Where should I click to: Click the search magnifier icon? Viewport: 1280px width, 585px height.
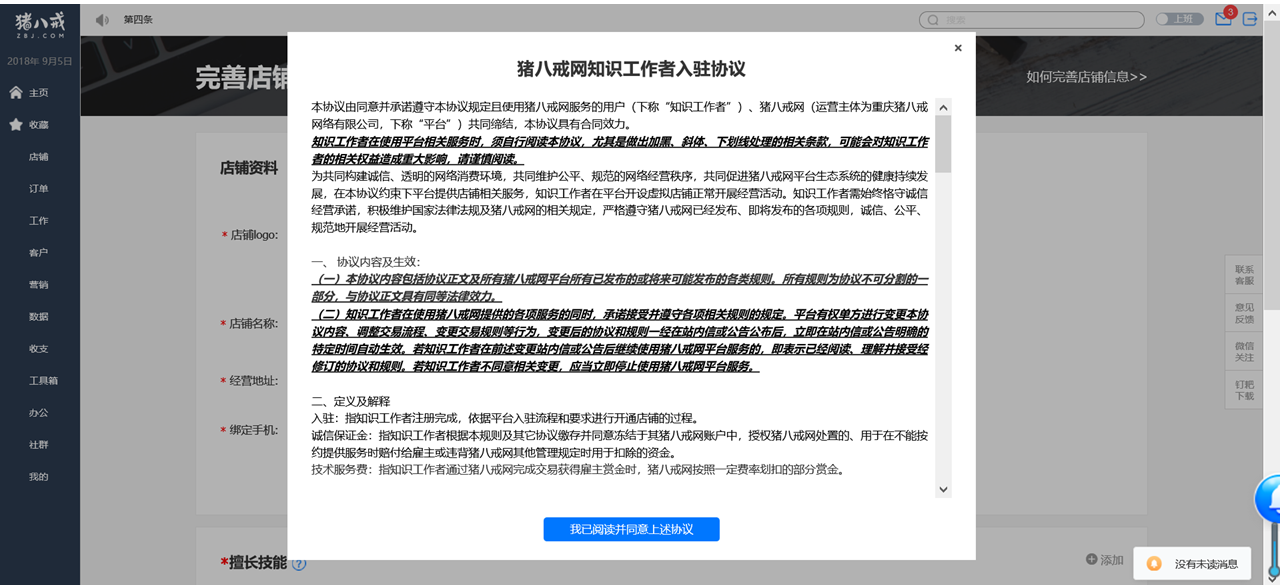pos(933,20)
